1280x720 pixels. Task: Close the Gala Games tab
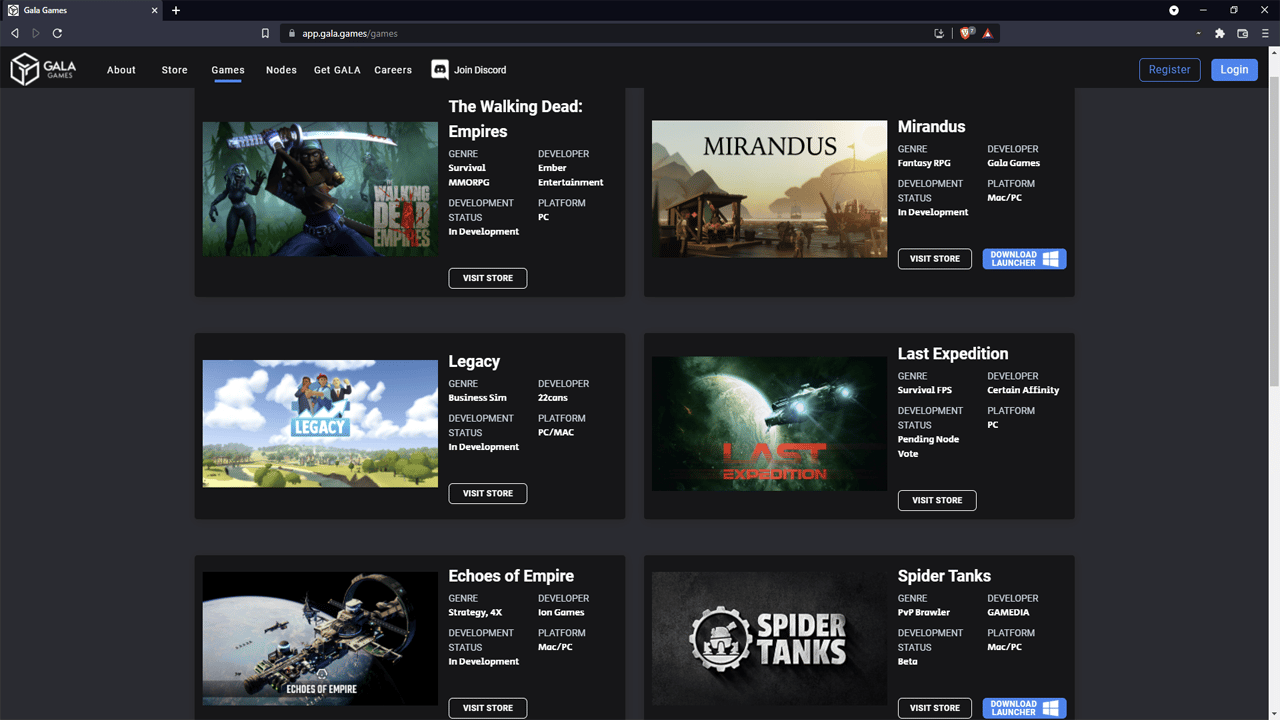tap(155, 10)
